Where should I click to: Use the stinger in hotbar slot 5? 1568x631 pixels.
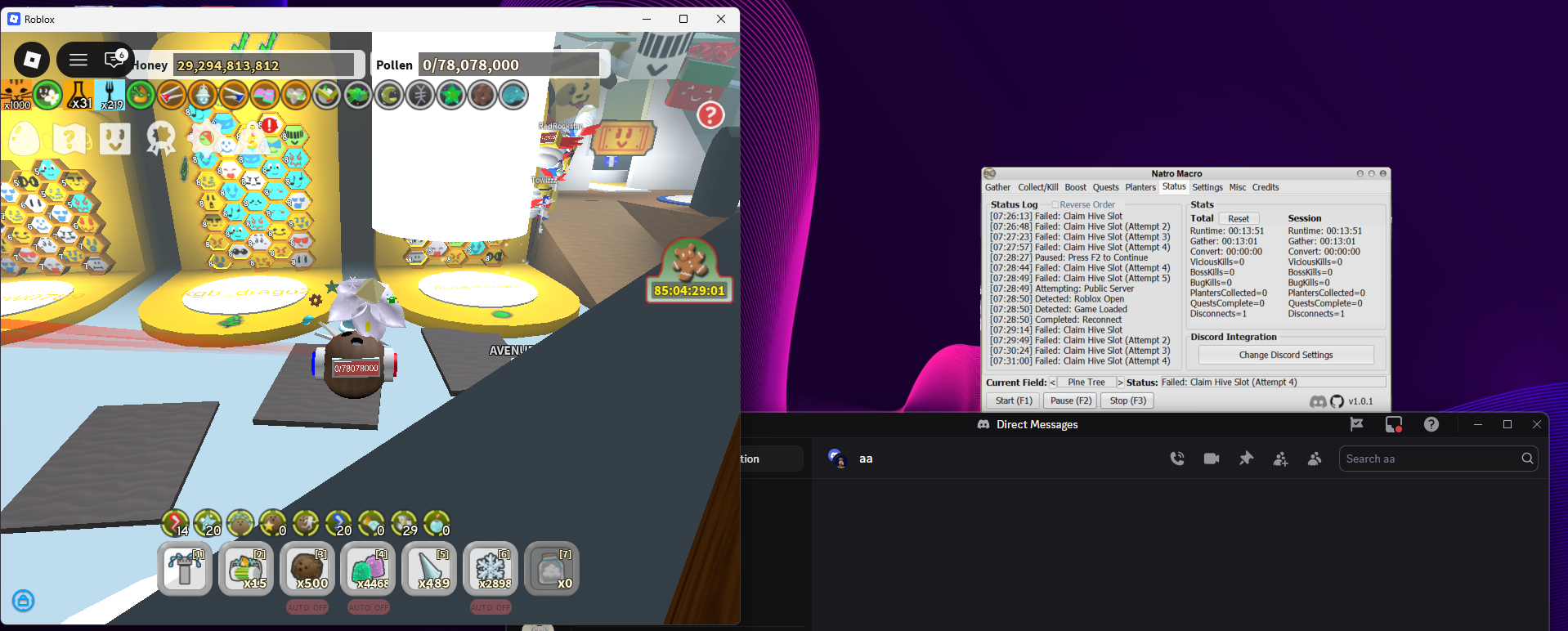[x=429, y=568]
